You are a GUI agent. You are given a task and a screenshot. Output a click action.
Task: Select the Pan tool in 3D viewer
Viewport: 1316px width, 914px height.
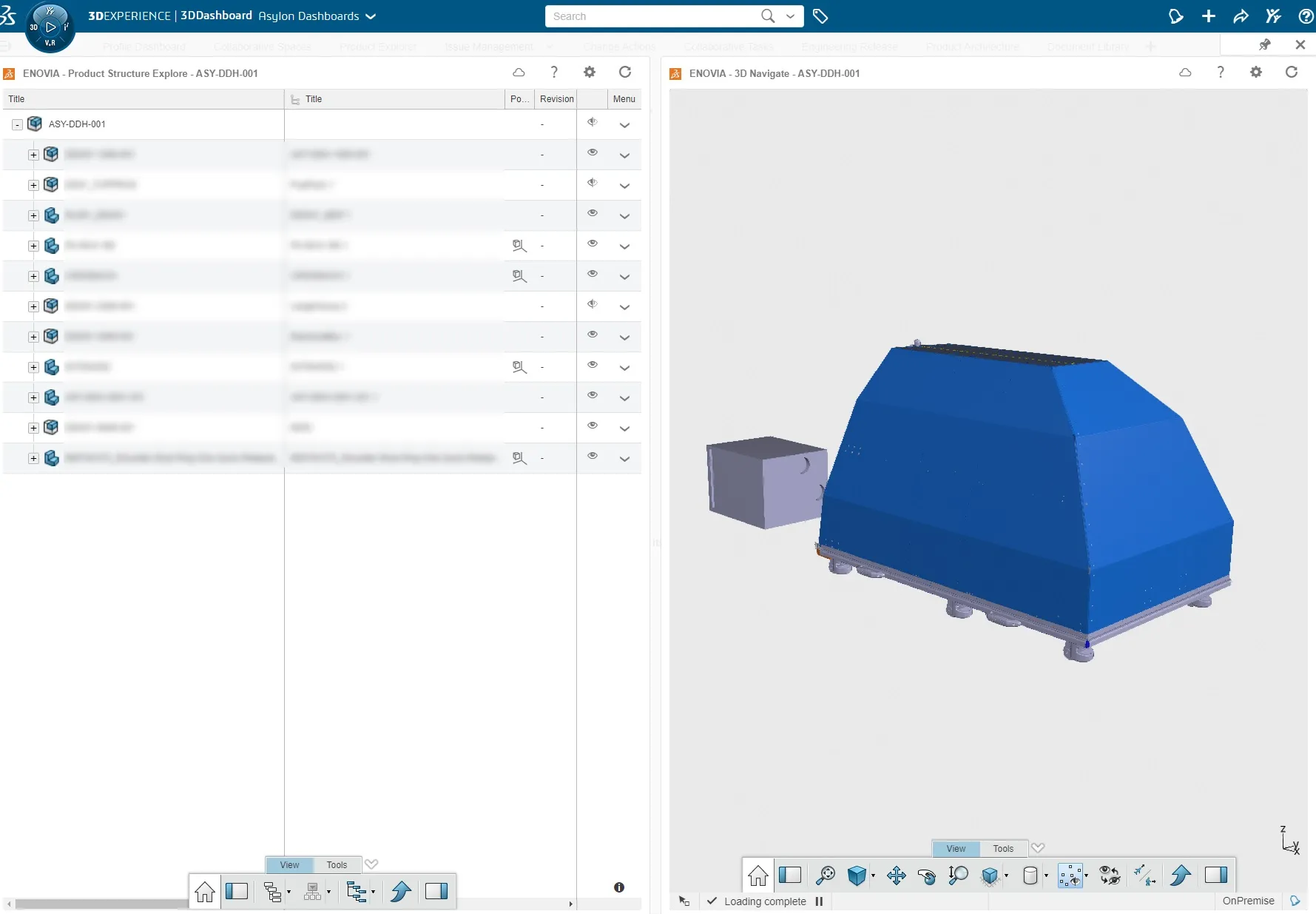pyautogui.click(x=897, y=876)
